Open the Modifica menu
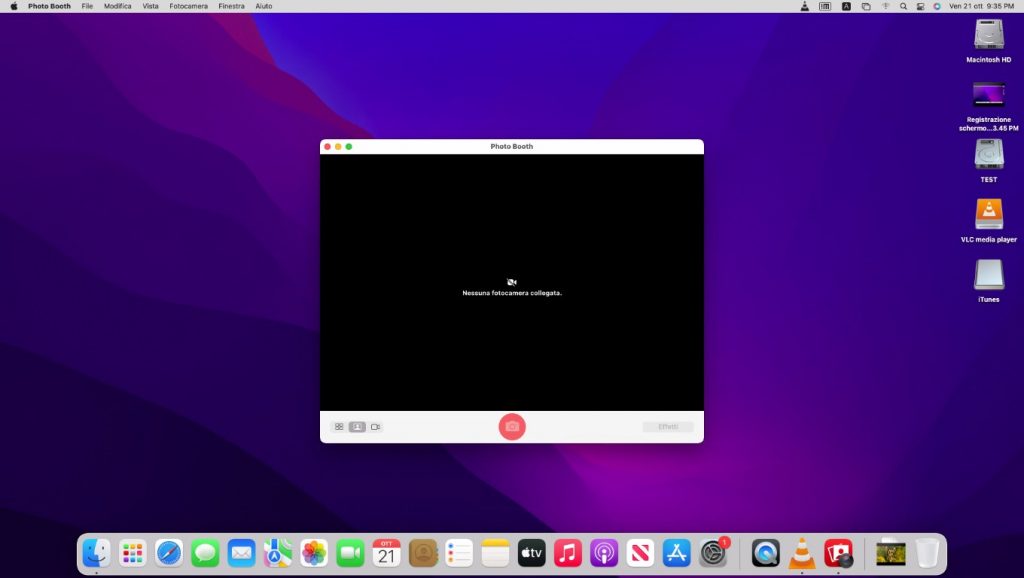Image resolution: width=1024 pixels, height=578 pixels. pyautogui.click(x=118, y=6)
